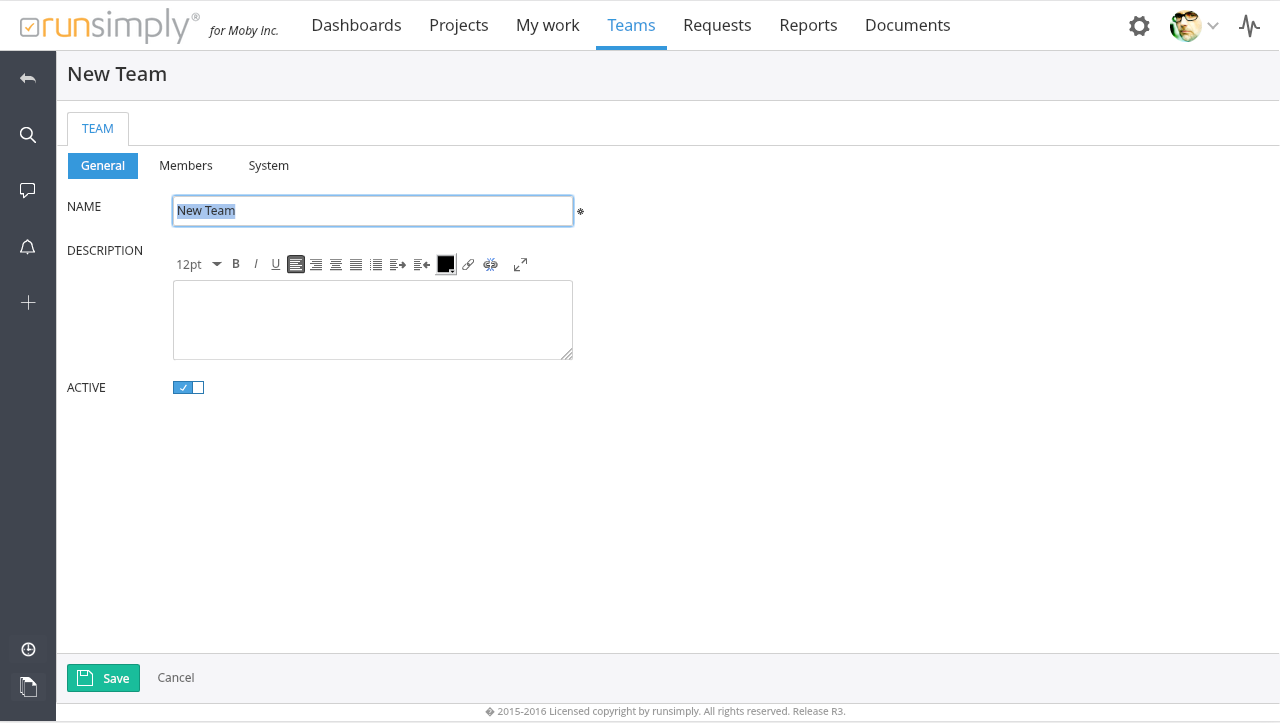Open the black text color swatch

[446, 265]
